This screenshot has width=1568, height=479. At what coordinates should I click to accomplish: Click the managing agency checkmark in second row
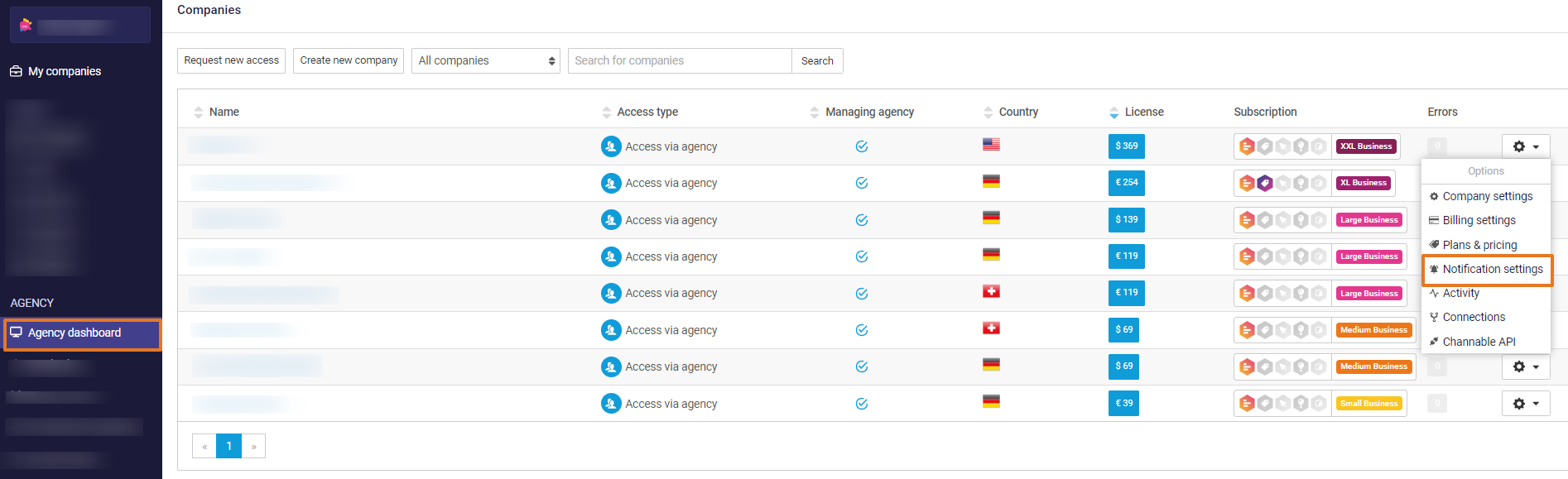coord(862,183)
